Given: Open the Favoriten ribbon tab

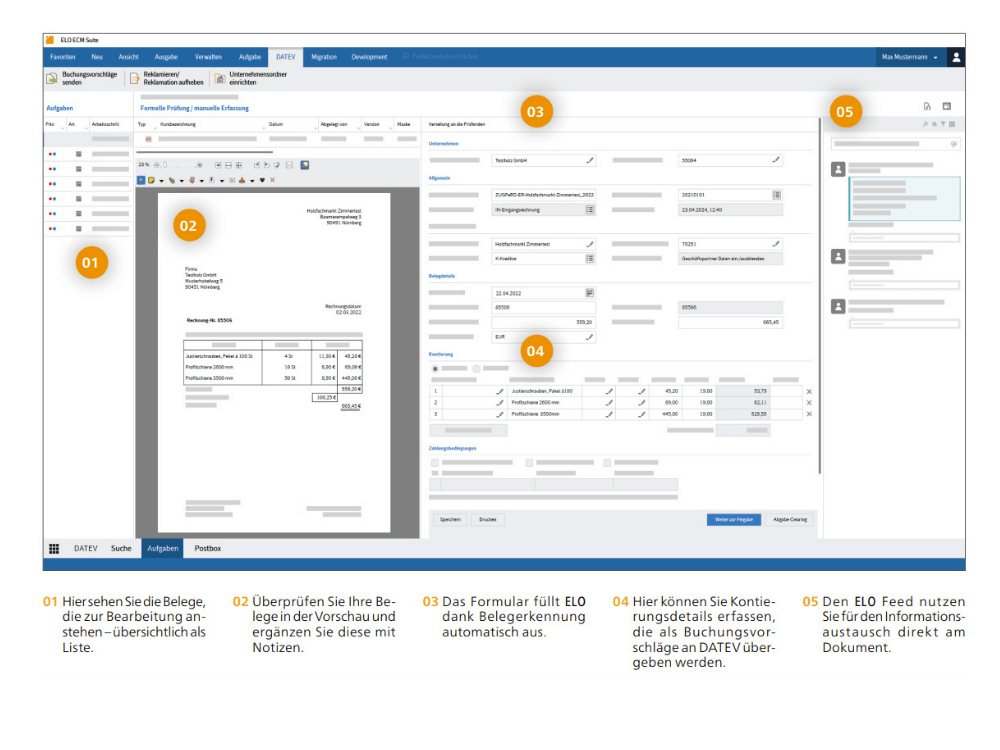Looking at the screenshot, I should point(62,57).
